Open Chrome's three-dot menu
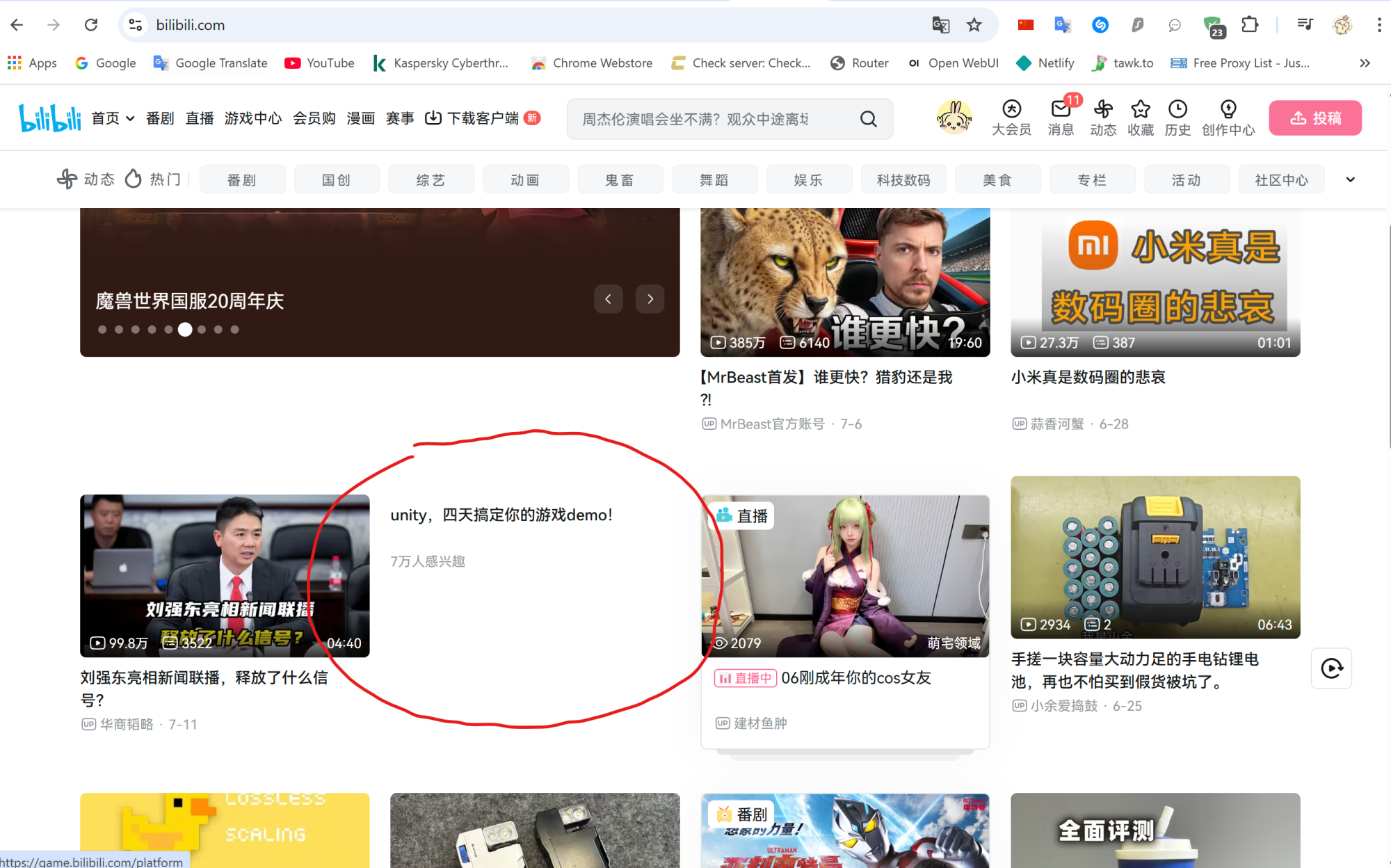Screen dimensions: 1391x868 pyautogui.click(x=1378, y=25)
